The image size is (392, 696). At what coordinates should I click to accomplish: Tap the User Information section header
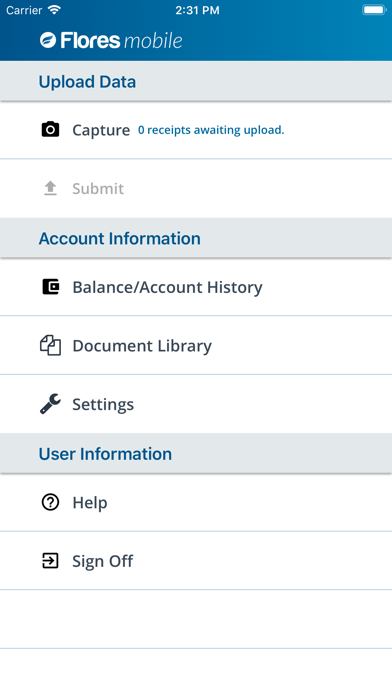click(196, 454)
